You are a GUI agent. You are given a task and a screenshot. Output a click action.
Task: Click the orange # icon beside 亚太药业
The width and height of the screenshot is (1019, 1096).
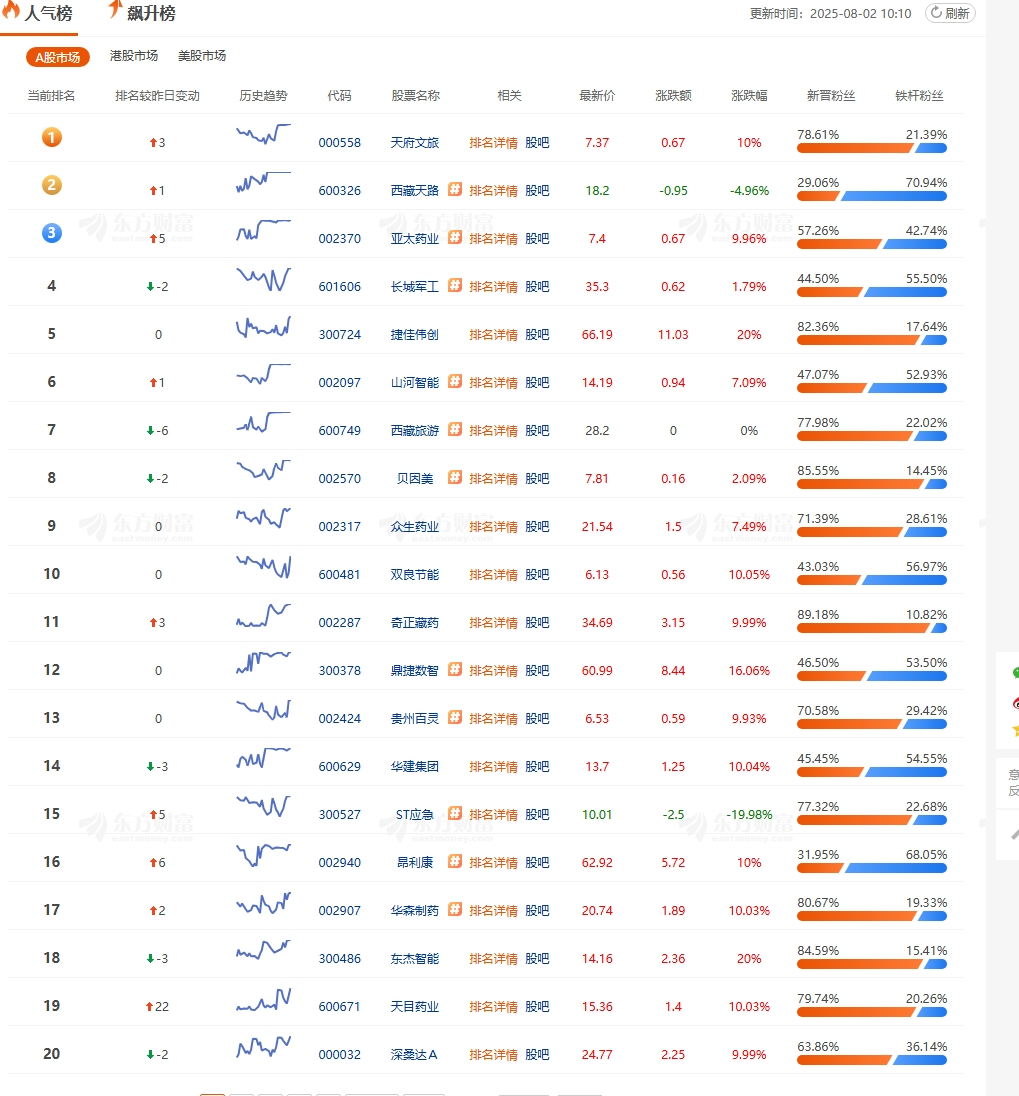[x=455, y=237]
